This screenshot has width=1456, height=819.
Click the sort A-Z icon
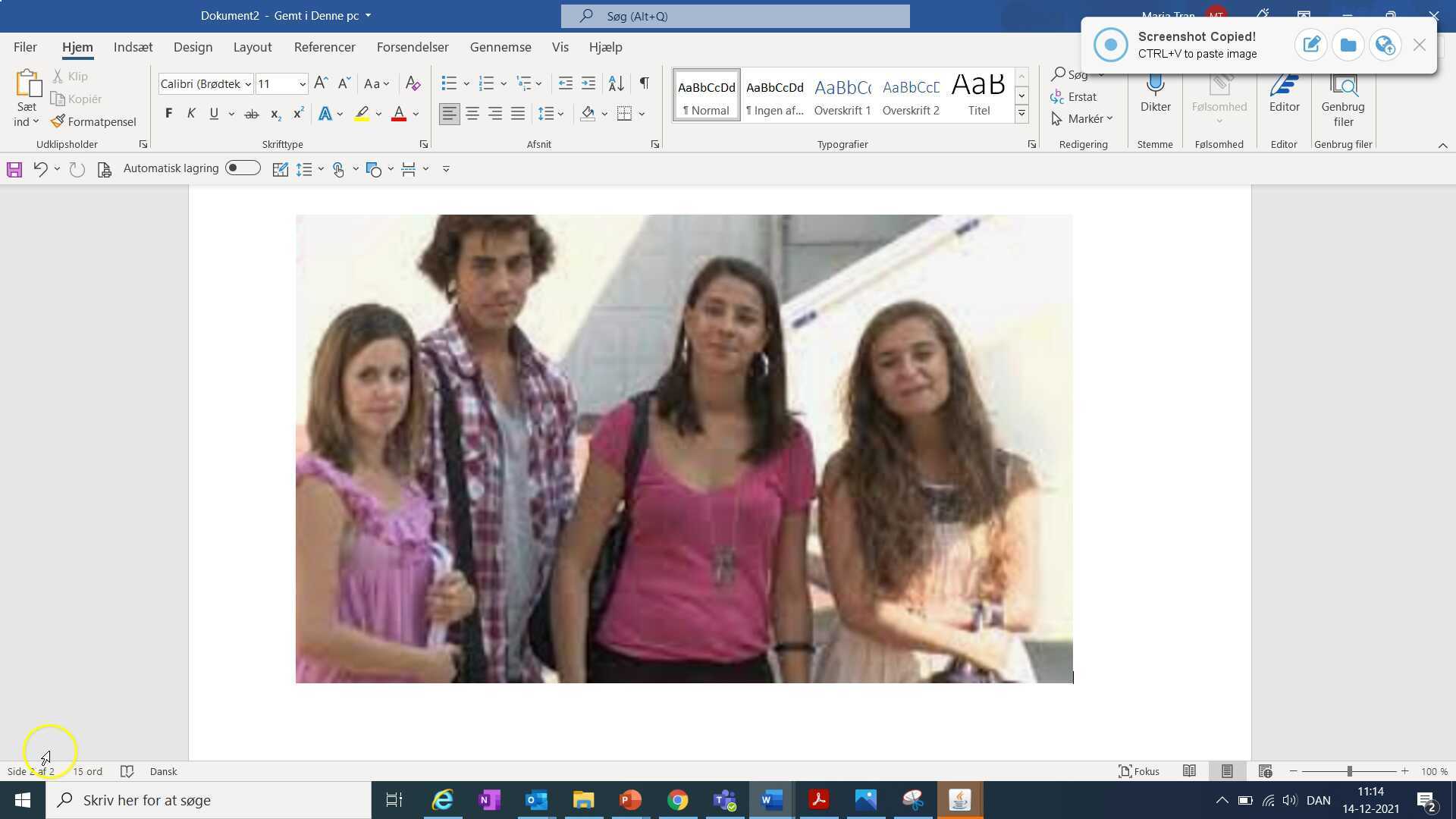point(617,83)
